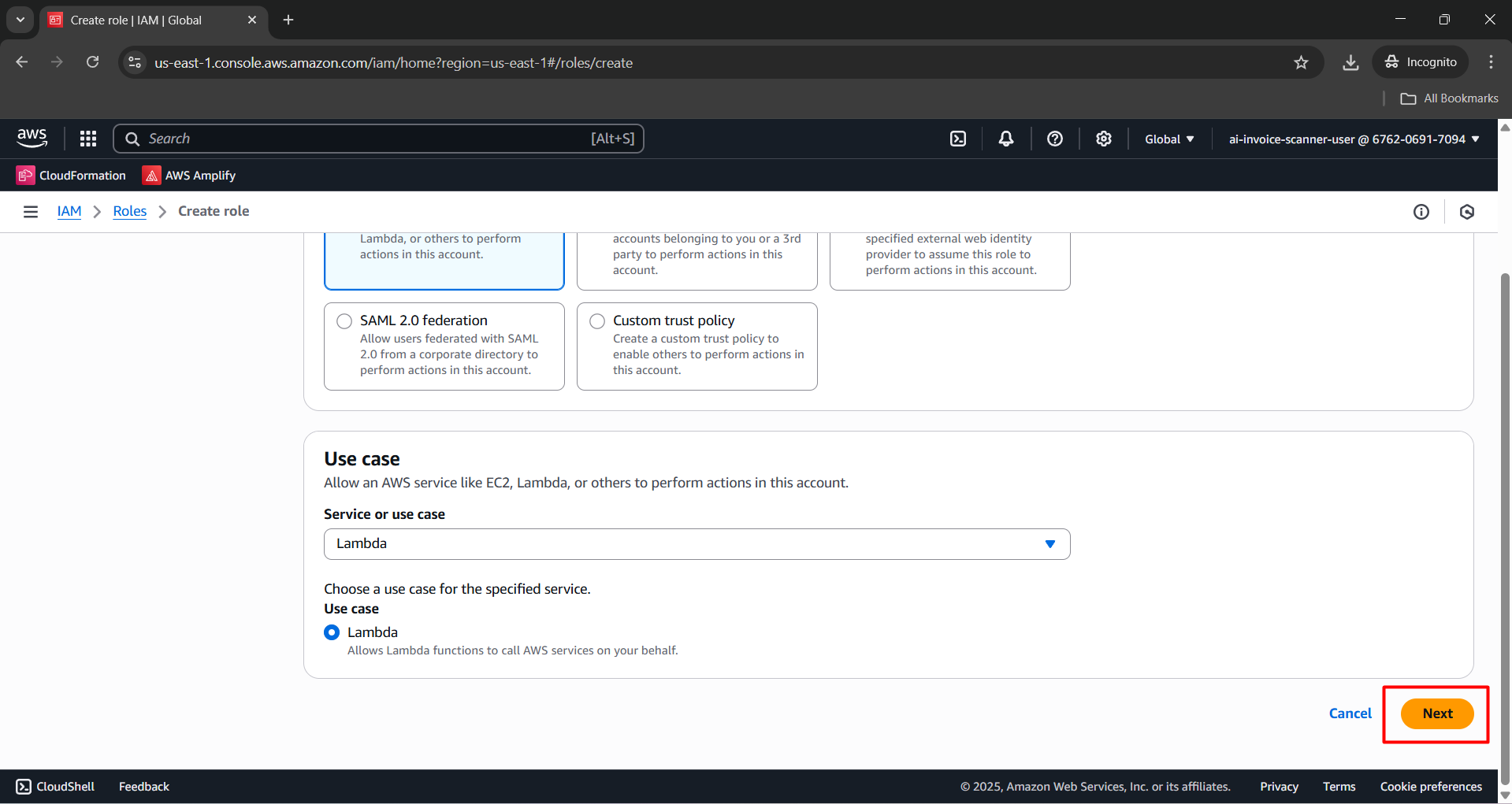Toggle the IAM side navigation hamburger

click(31, 211)
